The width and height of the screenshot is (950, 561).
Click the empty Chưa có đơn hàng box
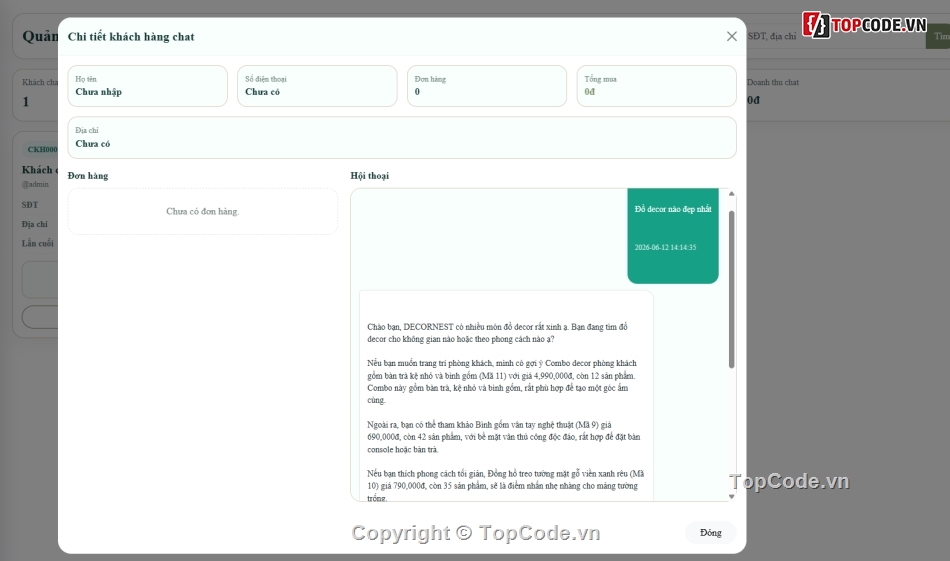coord(202,211)
